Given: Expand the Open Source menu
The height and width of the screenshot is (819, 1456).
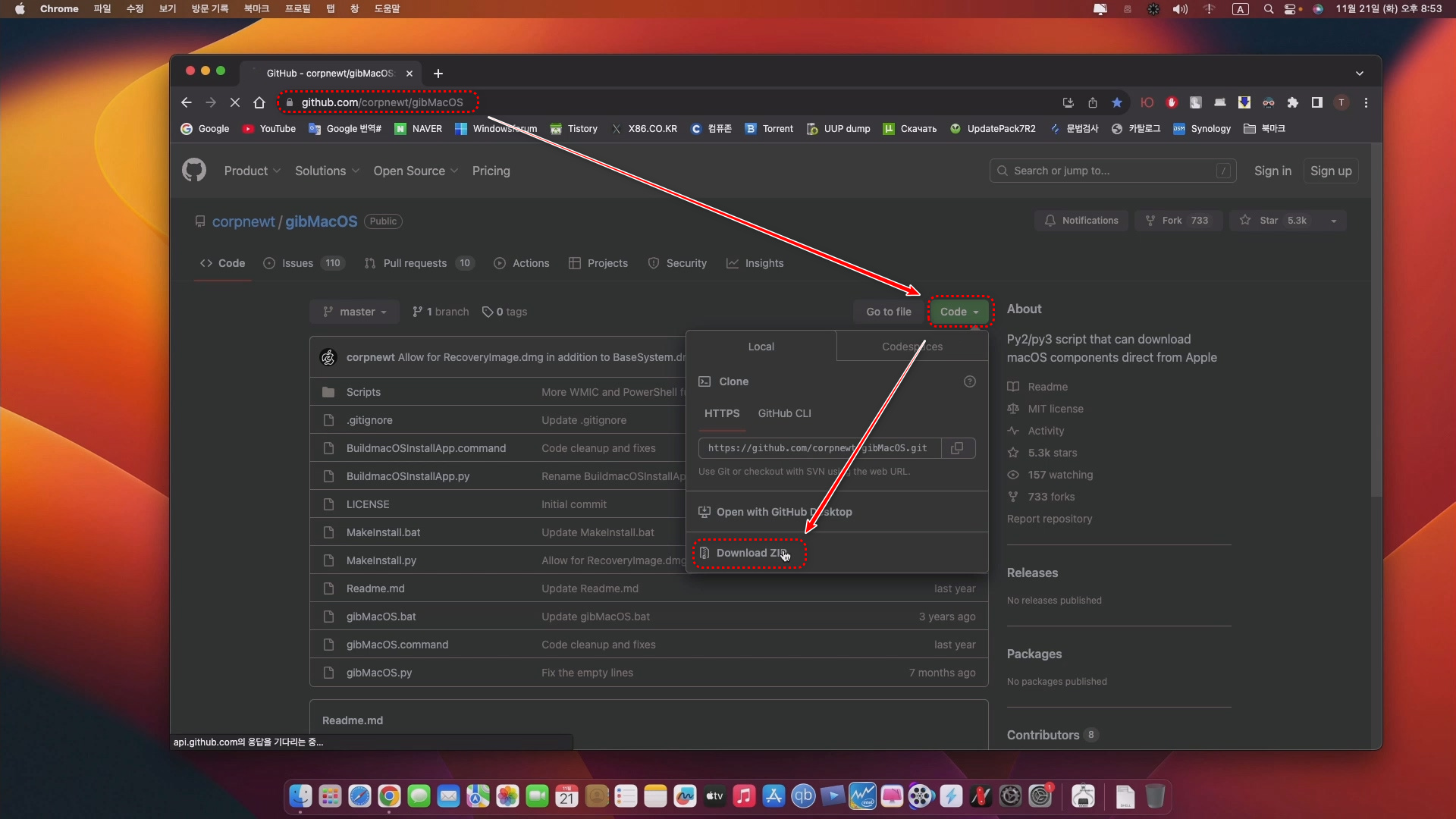Looking at the screenshot, I should [x=416, y=171].
